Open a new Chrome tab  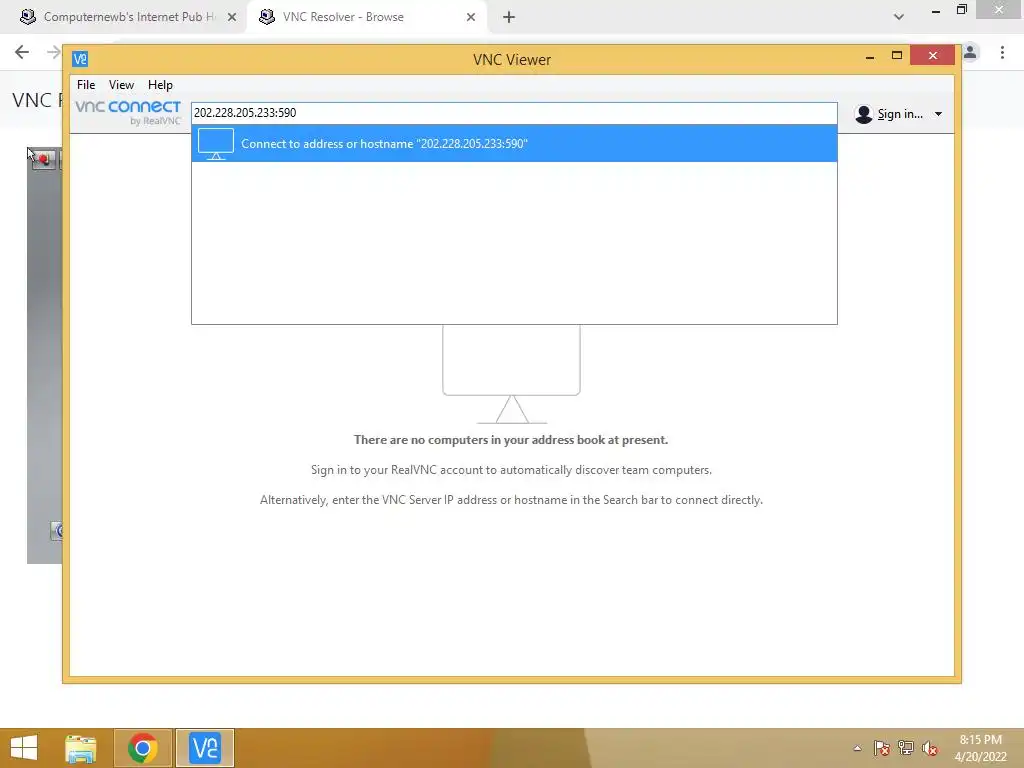[509, 18]
